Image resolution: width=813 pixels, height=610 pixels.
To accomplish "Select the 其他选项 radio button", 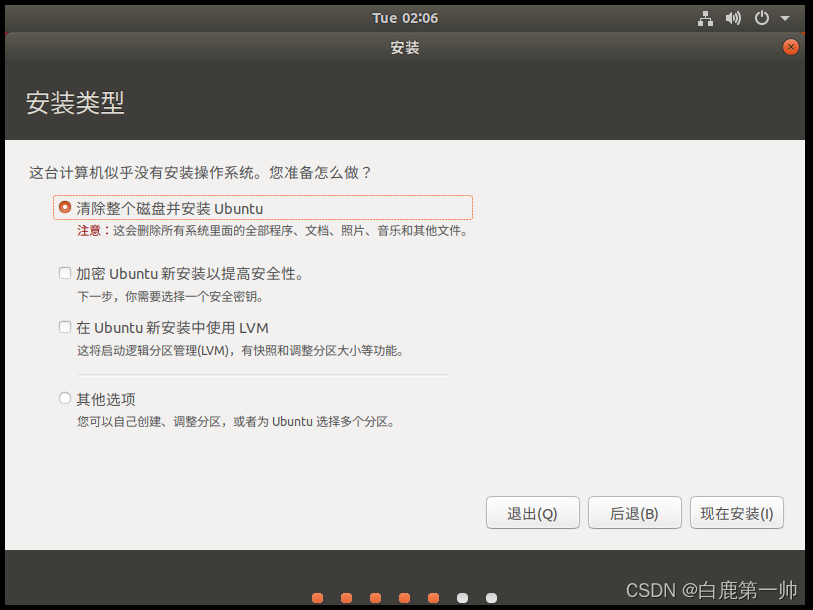I will pos(65,398).
